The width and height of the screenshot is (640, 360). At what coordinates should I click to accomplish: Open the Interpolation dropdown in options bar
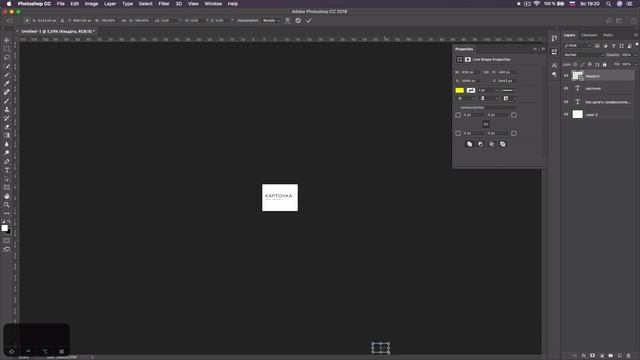(x=271, y=20)
